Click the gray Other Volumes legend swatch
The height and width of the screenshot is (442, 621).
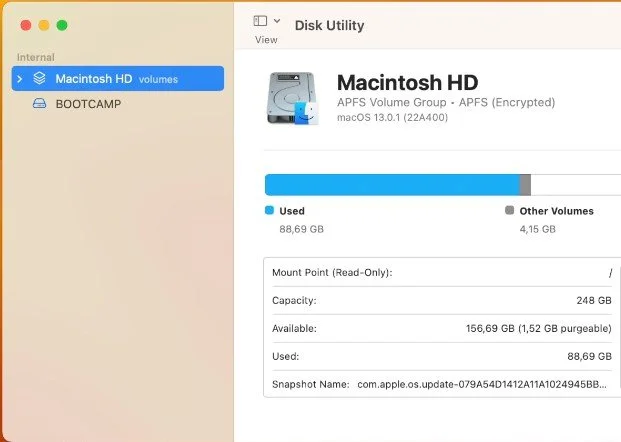(510, 210)
